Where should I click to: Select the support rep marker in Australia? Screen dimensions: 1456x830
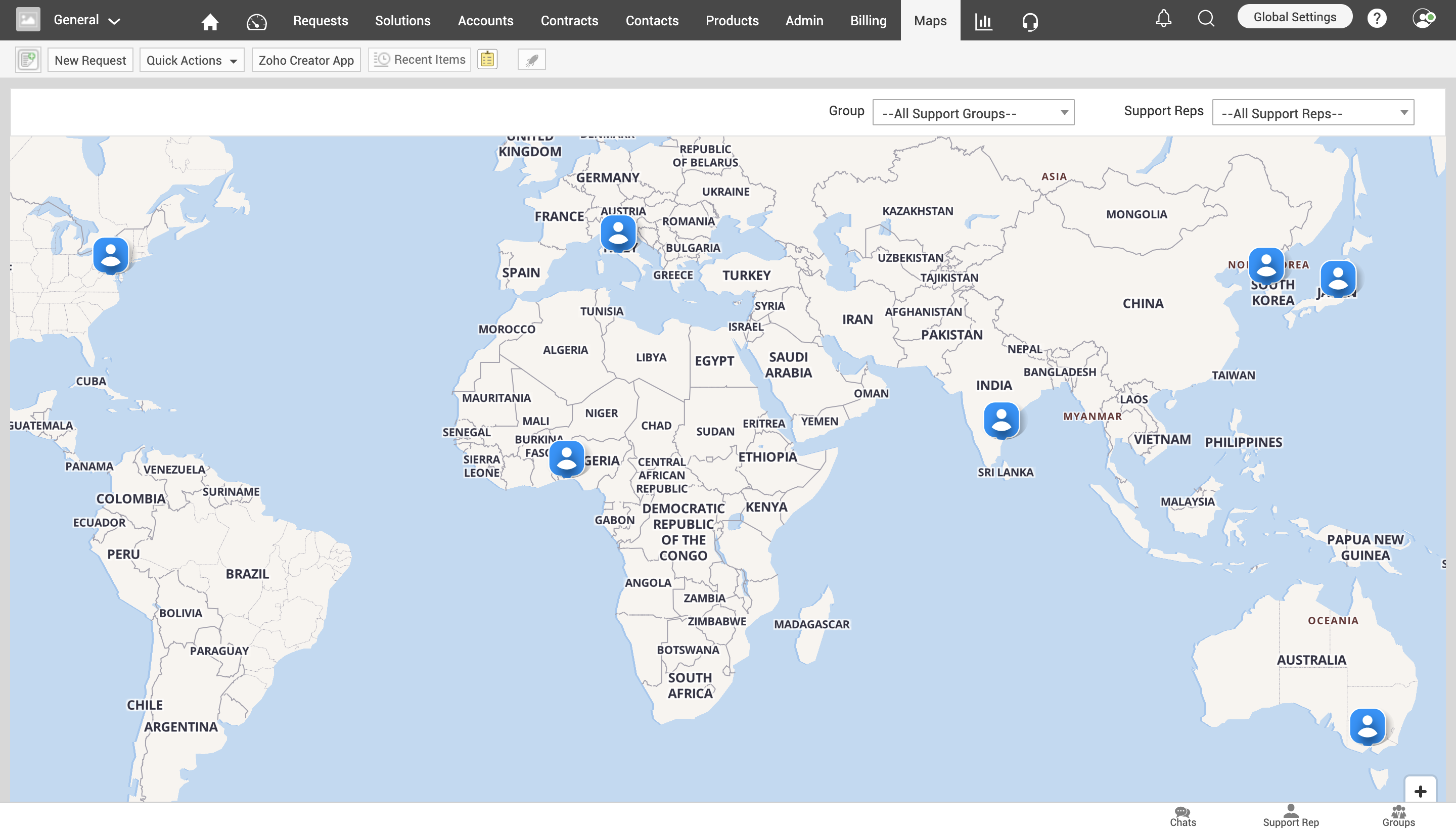coord(1367,726)
